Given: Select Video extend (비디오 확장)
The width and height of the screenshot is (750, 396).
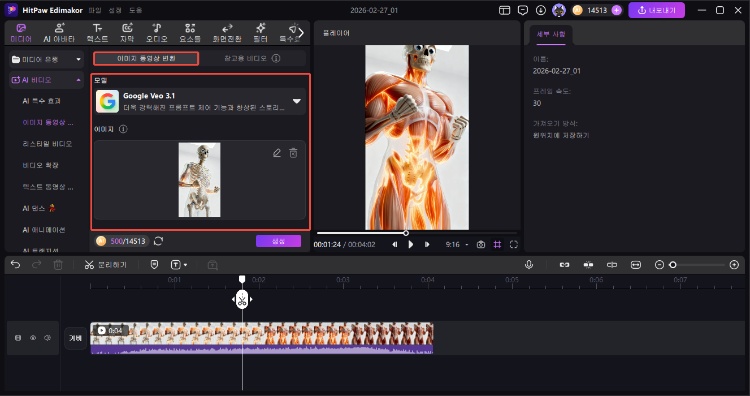Looking at the screenshot, I should click(40, 165).
